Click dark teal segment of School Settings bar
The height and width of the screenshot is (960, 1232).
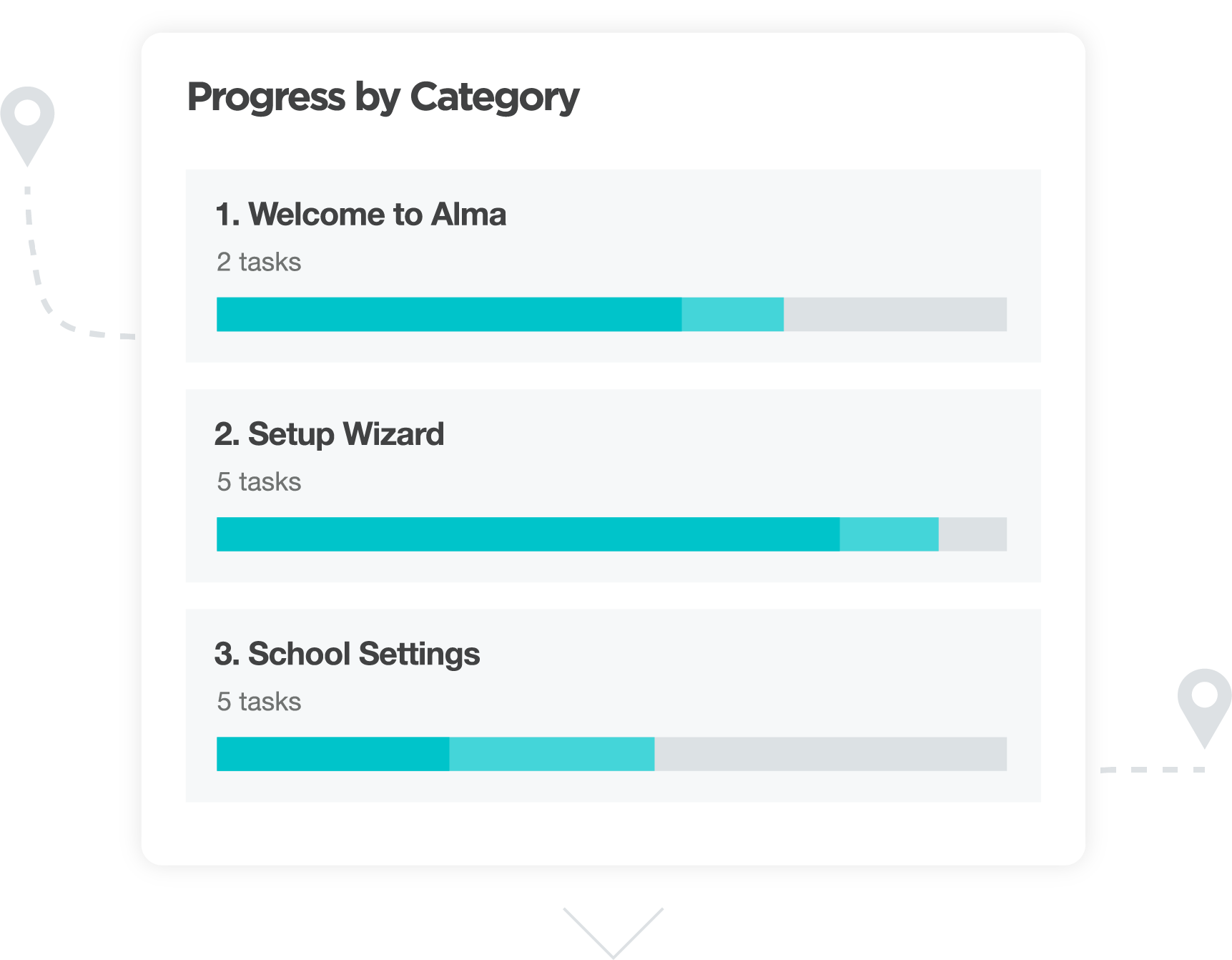[332, 753]
